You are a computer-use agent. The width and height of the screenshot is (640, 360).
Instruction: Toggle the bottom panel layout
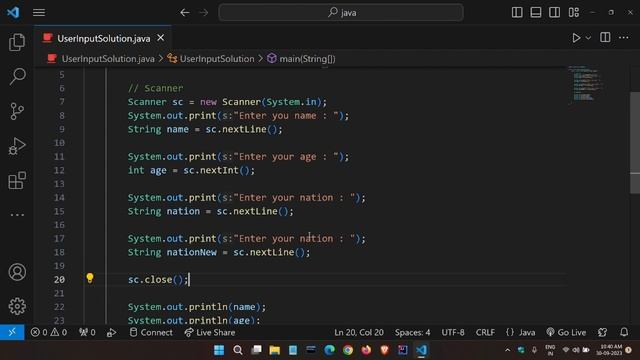pyautogui.click(x=536, y=12)
